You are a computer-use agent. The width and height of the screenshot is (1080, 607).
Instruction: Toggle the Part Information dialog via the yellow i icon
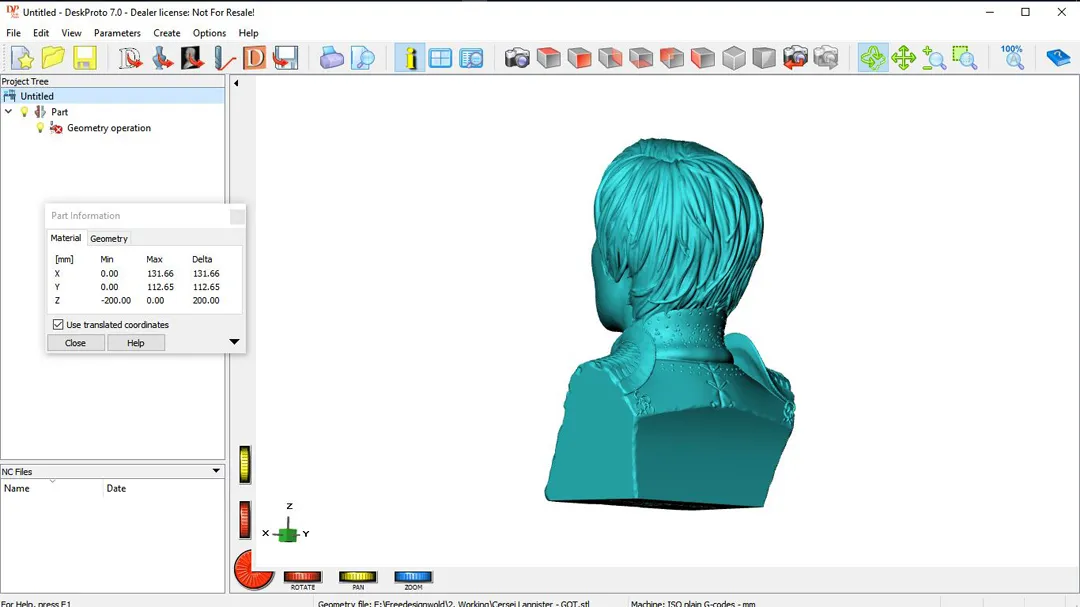pos(410,58)
